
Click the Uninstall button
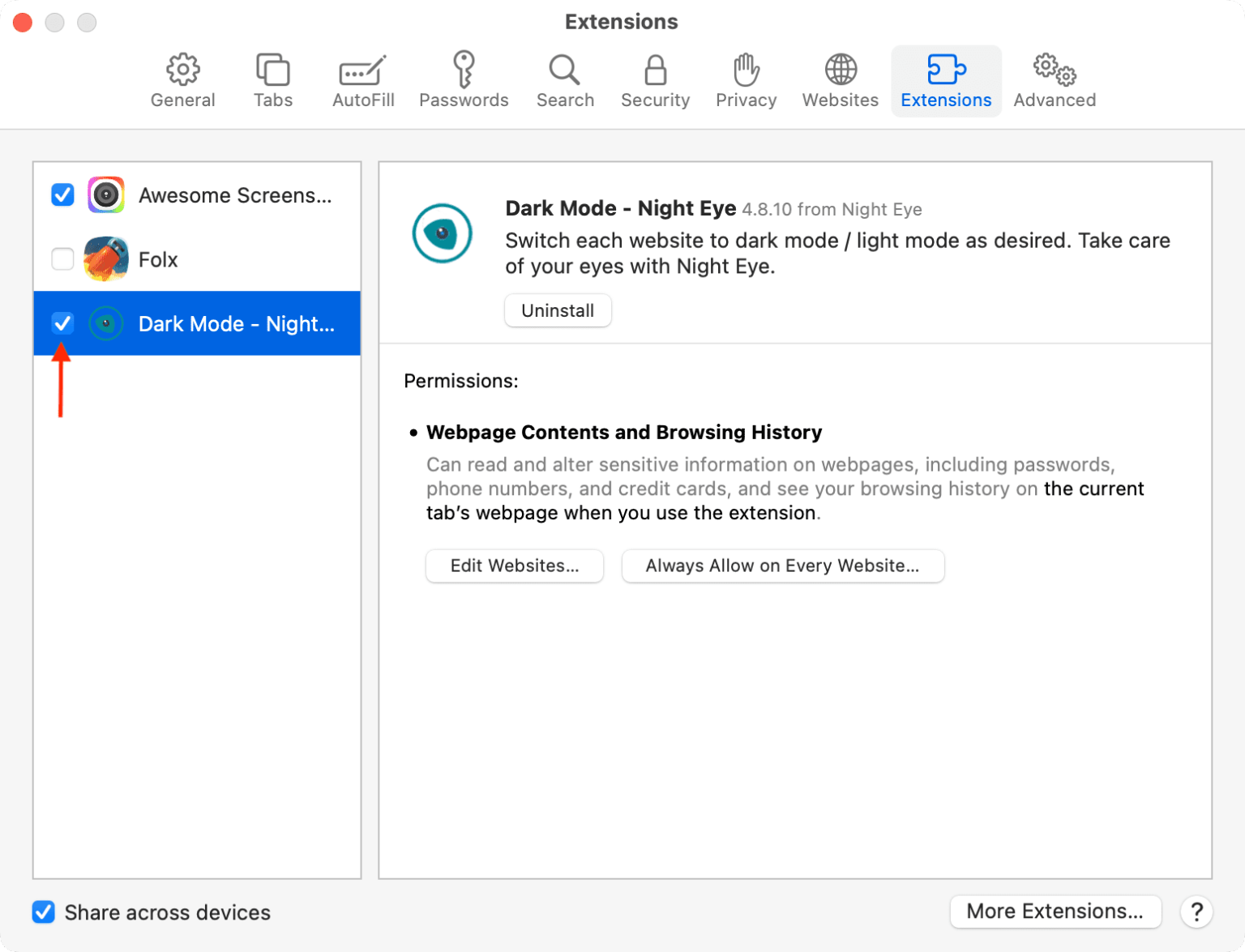[558, 310]
